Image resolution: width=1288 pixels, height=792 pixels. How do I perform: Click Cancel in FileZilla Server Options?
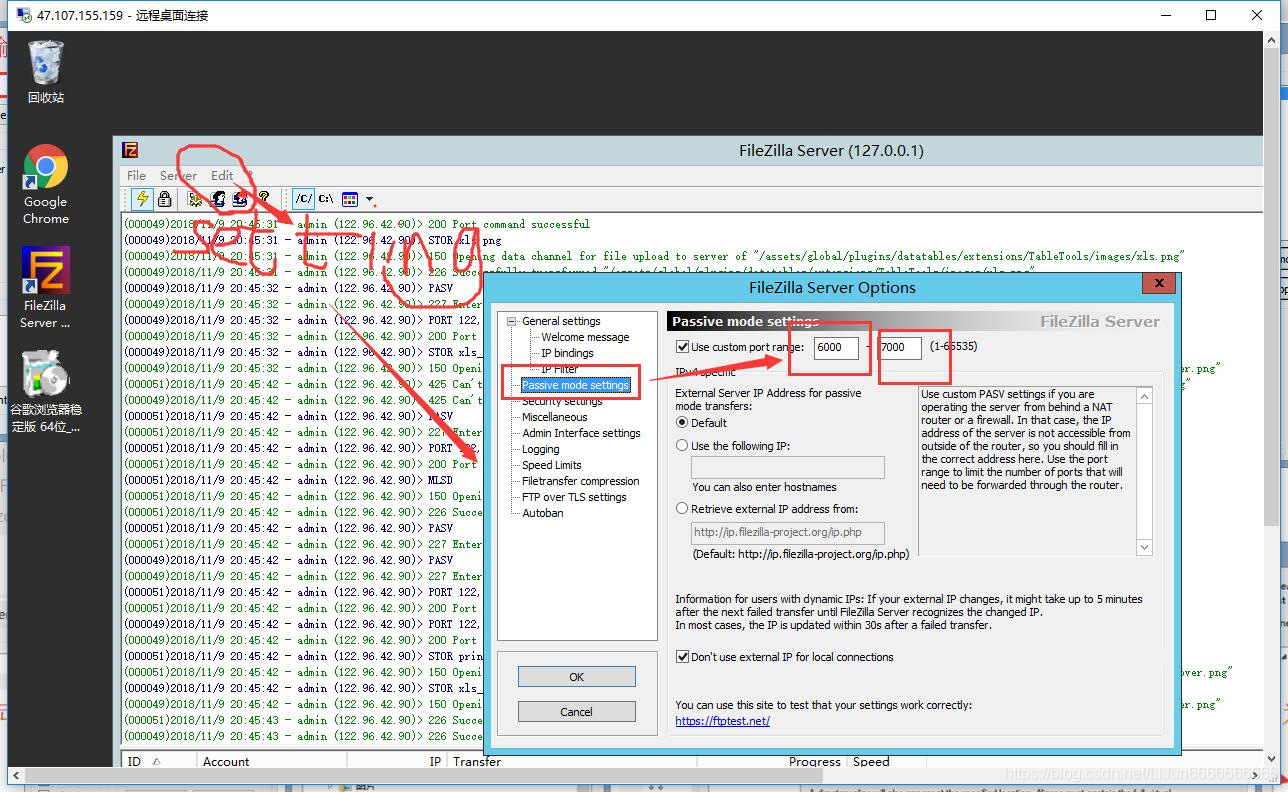pyautogui.click(x=577, y=712)
